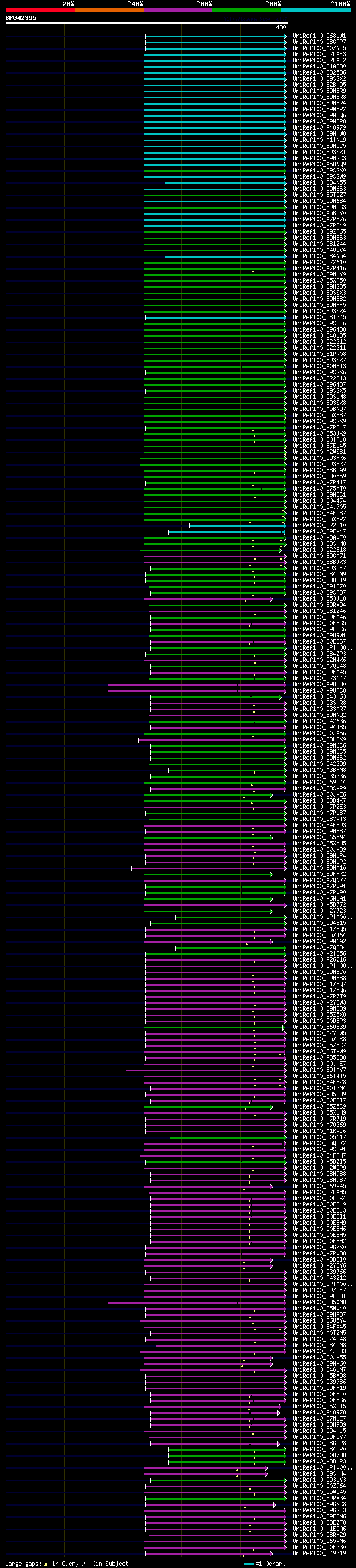Click hit label UniRef100_C4JBH3
This screenshot has height=1568, width=356.
tap(319, 1351)
